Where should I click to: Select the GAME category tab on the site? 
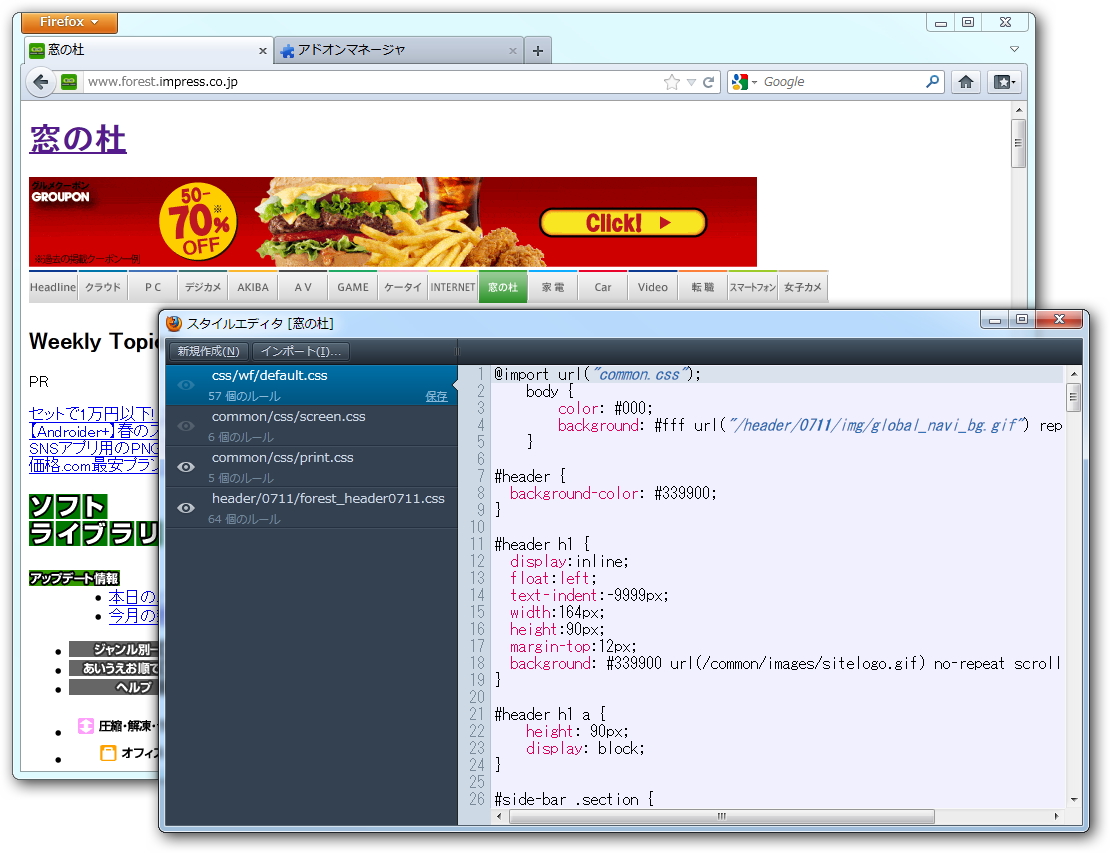tap(352, 287)
